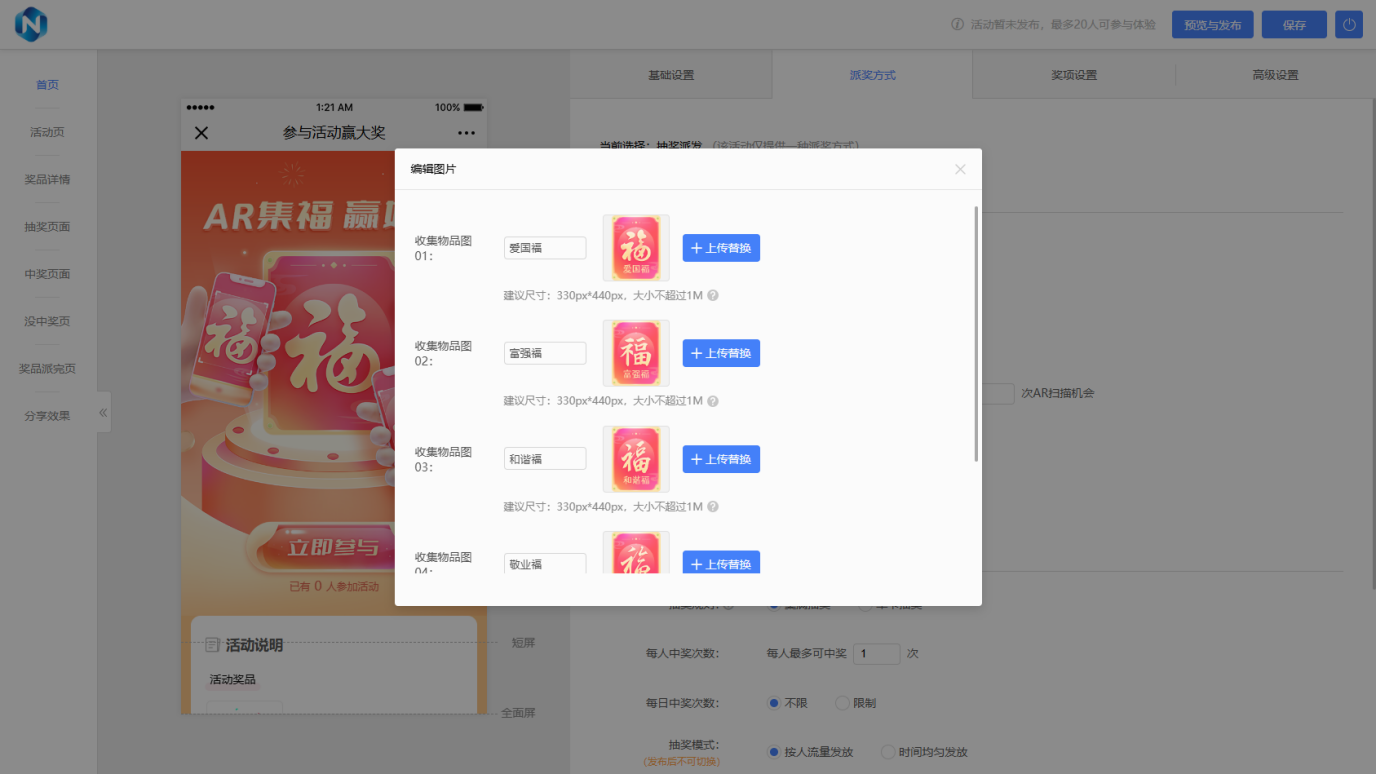
Task: Collapse the left sidebar with the « arrow
Action: coord(102,410)
